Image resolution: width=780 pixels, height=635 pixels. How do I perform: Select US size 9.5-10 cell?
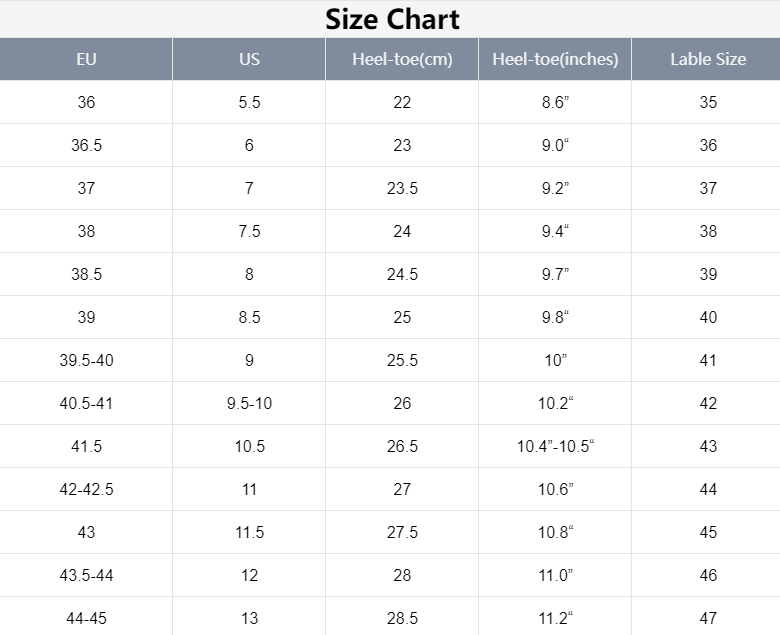249,403
